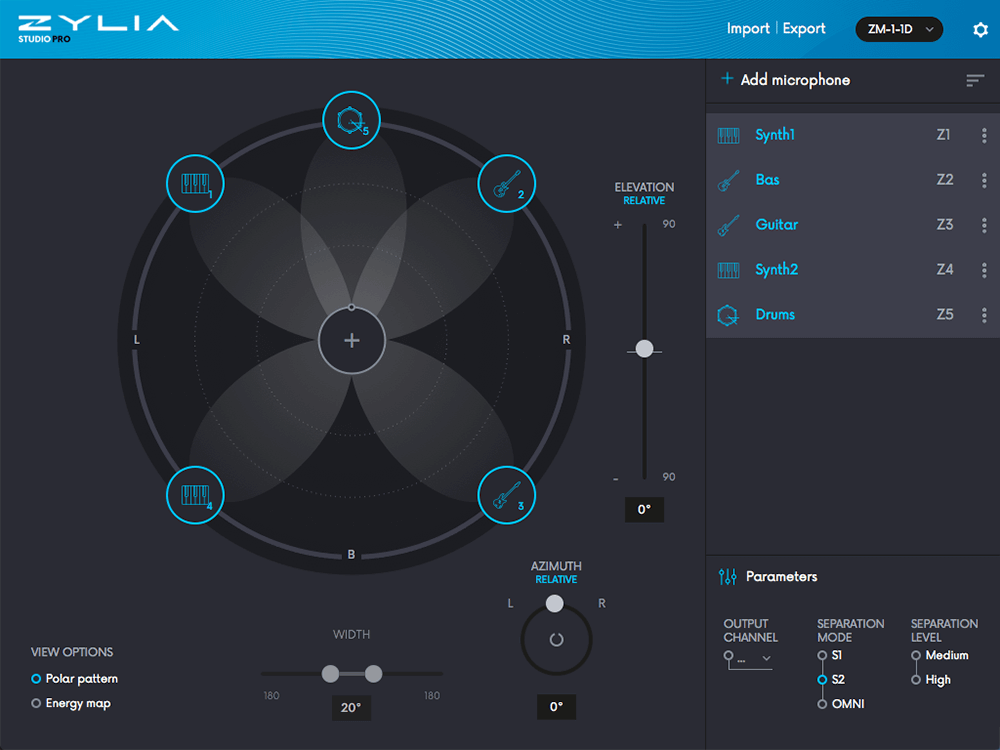Click the Drums icon next to Z5 entry
1000x750 pixels.
[x=727, y=314]
